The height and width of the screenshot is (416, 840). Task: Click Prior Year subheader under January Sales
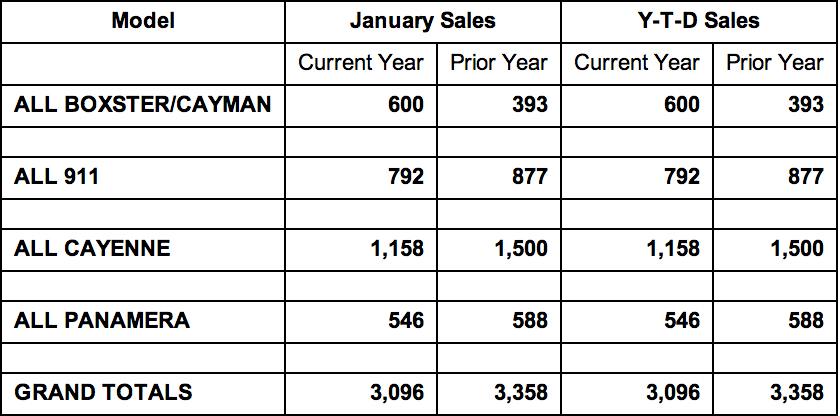(x=498, y=63)
